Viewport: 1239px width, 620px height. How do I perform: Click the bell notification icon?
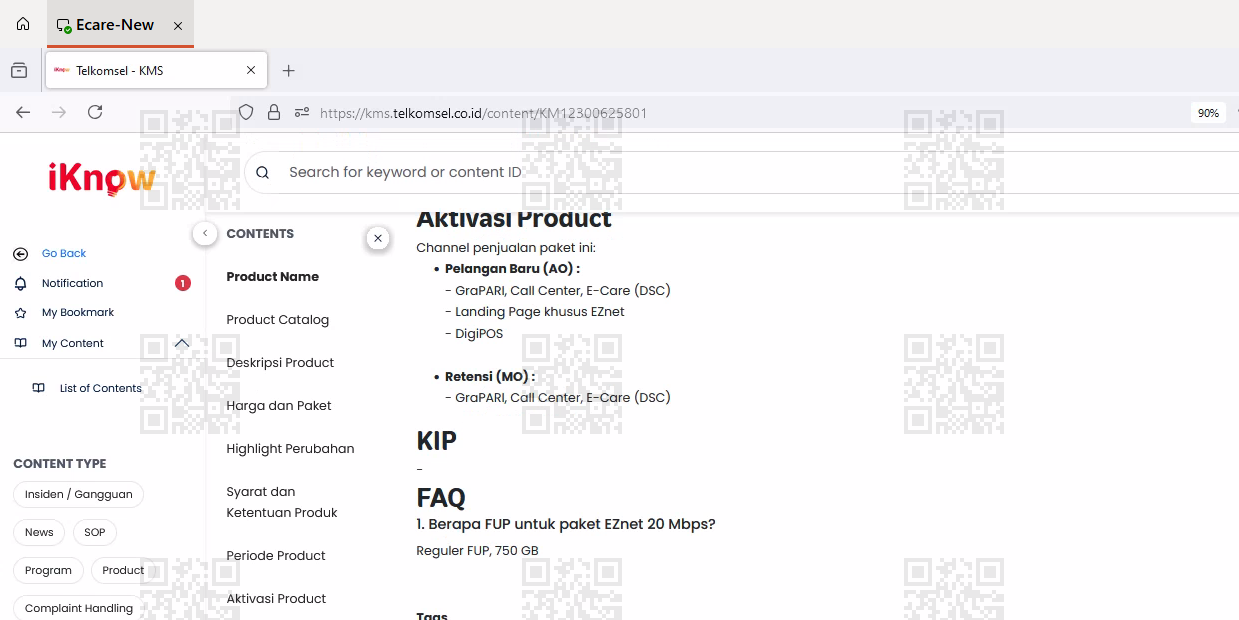click(20, 283)
